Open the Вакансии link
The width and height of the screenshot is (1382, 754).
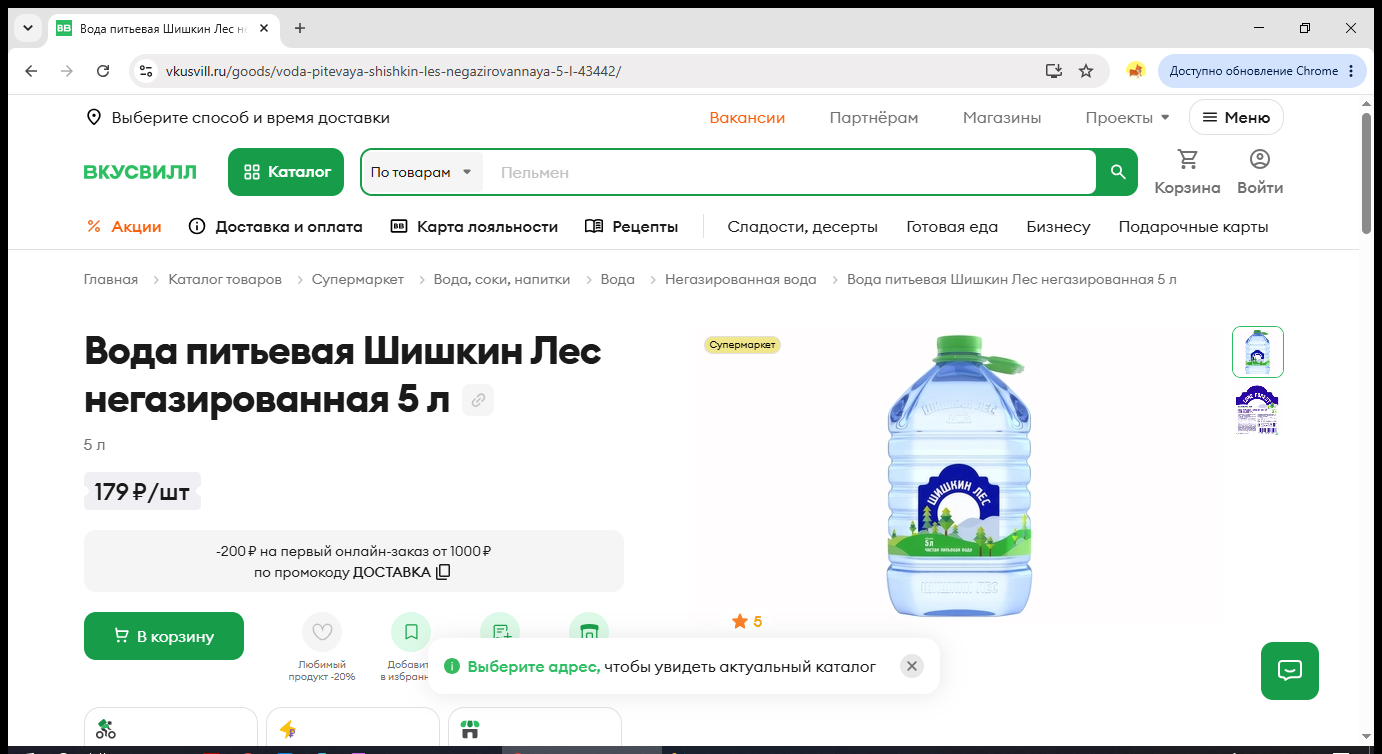point(747,117)
